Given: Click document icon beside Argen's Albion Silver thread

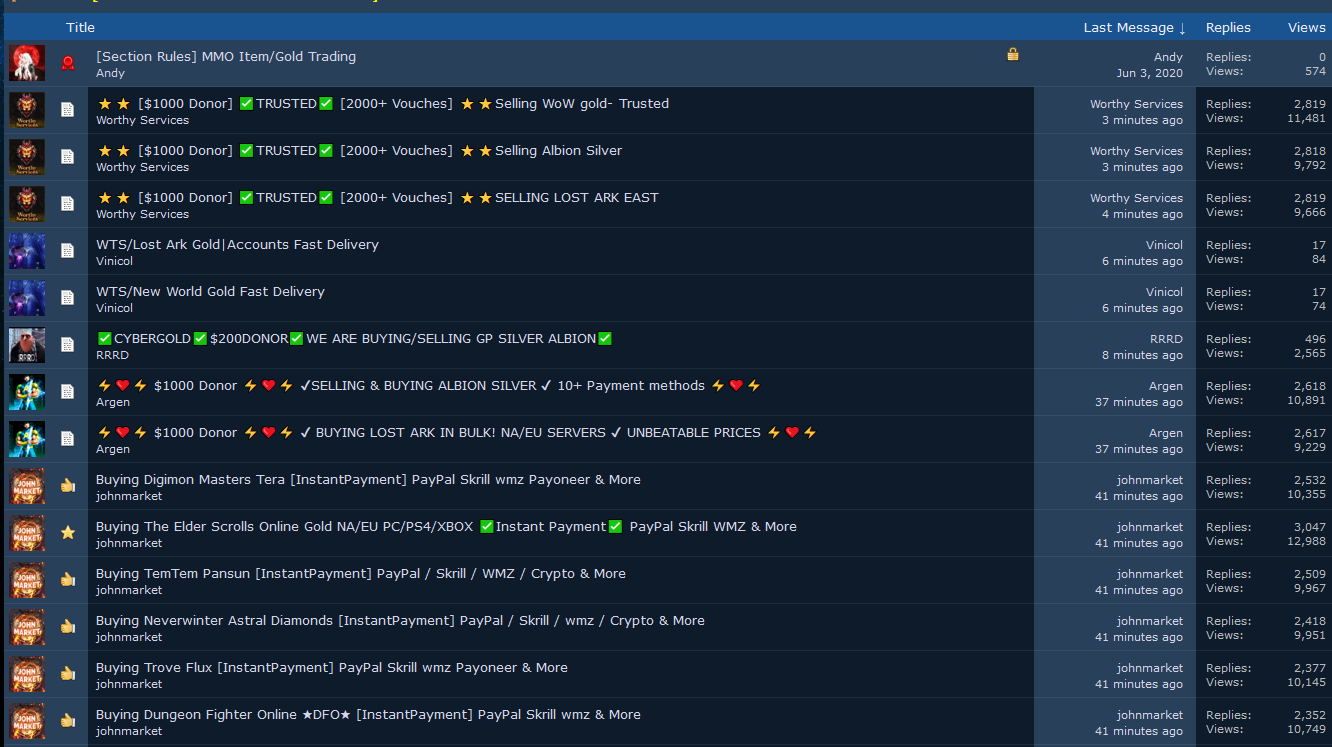Looking at the screenshot, I should (68, 392).
